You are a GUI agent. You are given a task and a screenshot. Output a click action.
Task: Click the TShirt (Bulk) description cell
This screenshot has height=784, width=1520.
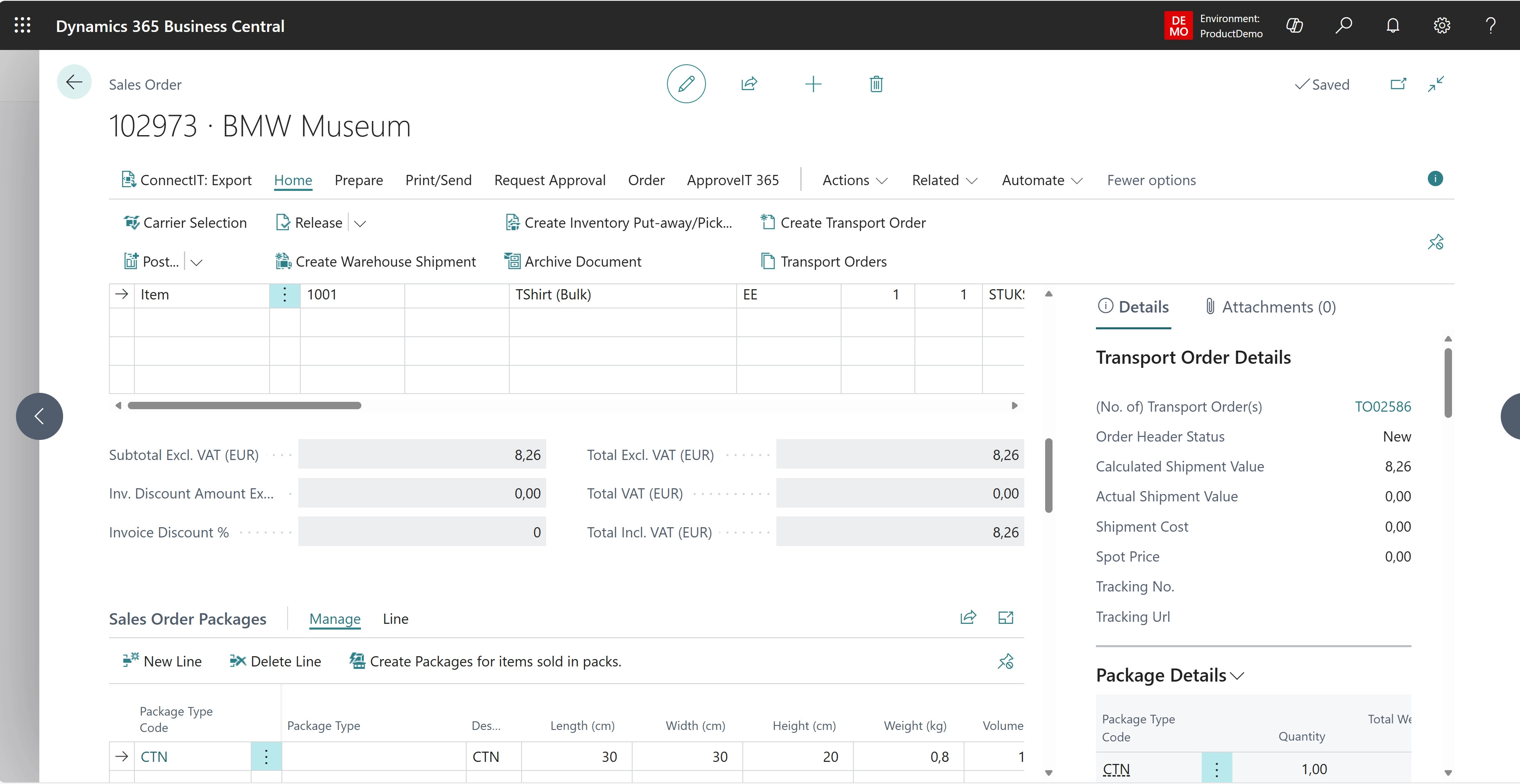(x=622, y=295)
